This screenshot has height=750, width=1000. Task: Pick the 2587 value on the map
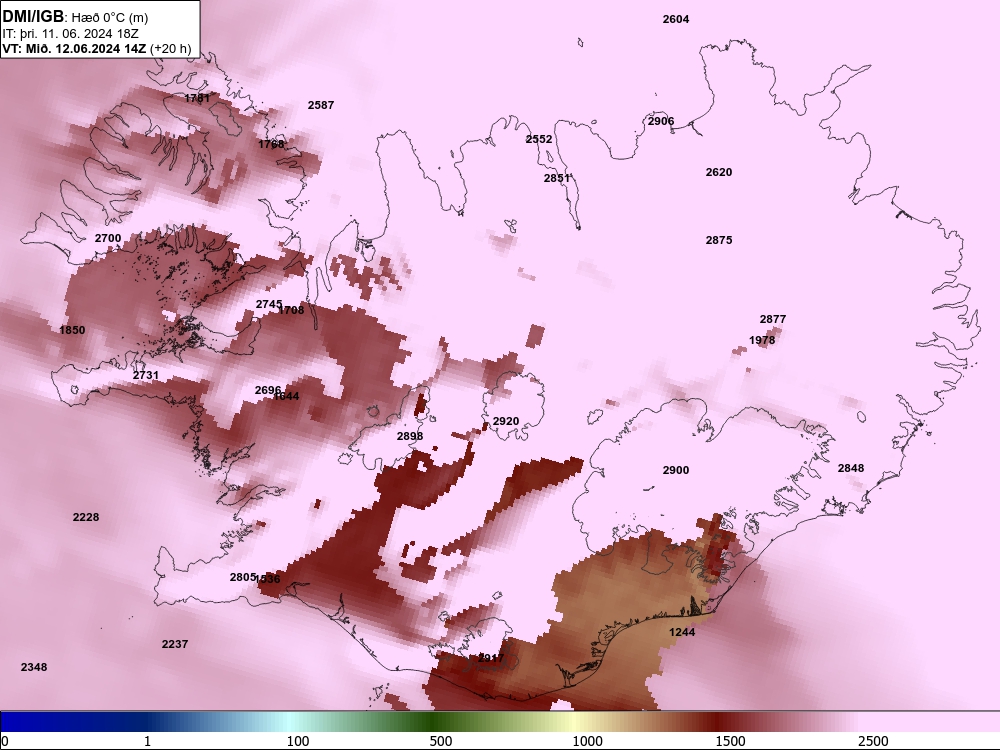pos(321,105)
